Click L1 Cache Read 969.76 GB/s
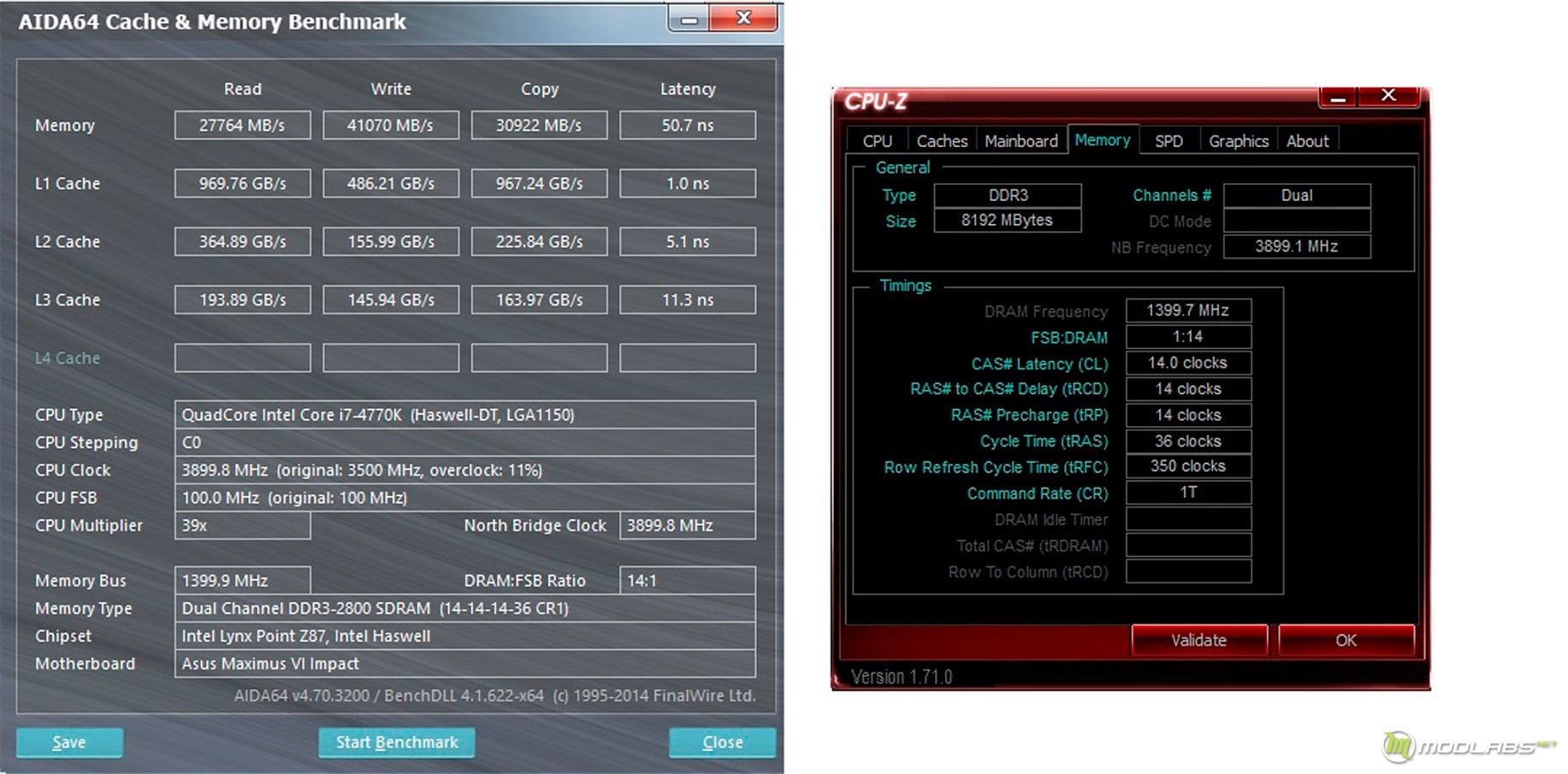The height and width of the screenshot is (774, 1568). [x=243, y=183]
